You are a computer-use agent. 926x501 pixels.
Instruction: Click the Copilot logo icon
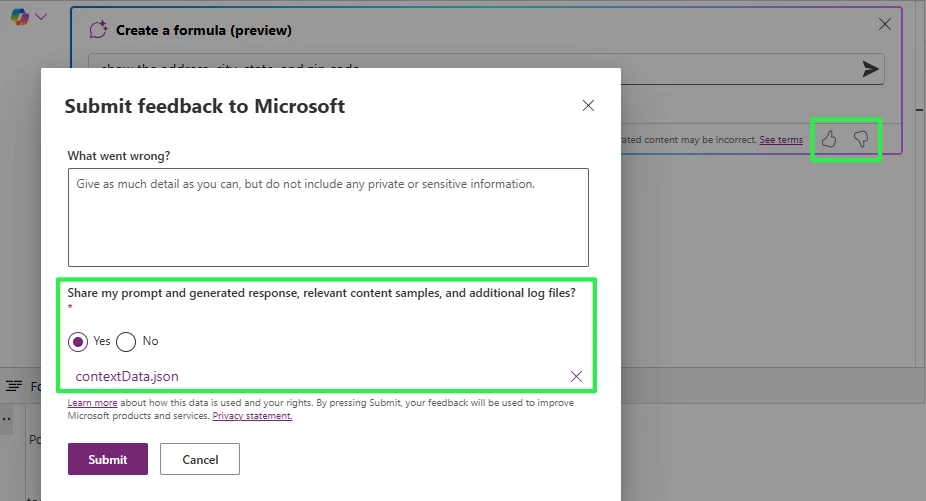(19, 17)
